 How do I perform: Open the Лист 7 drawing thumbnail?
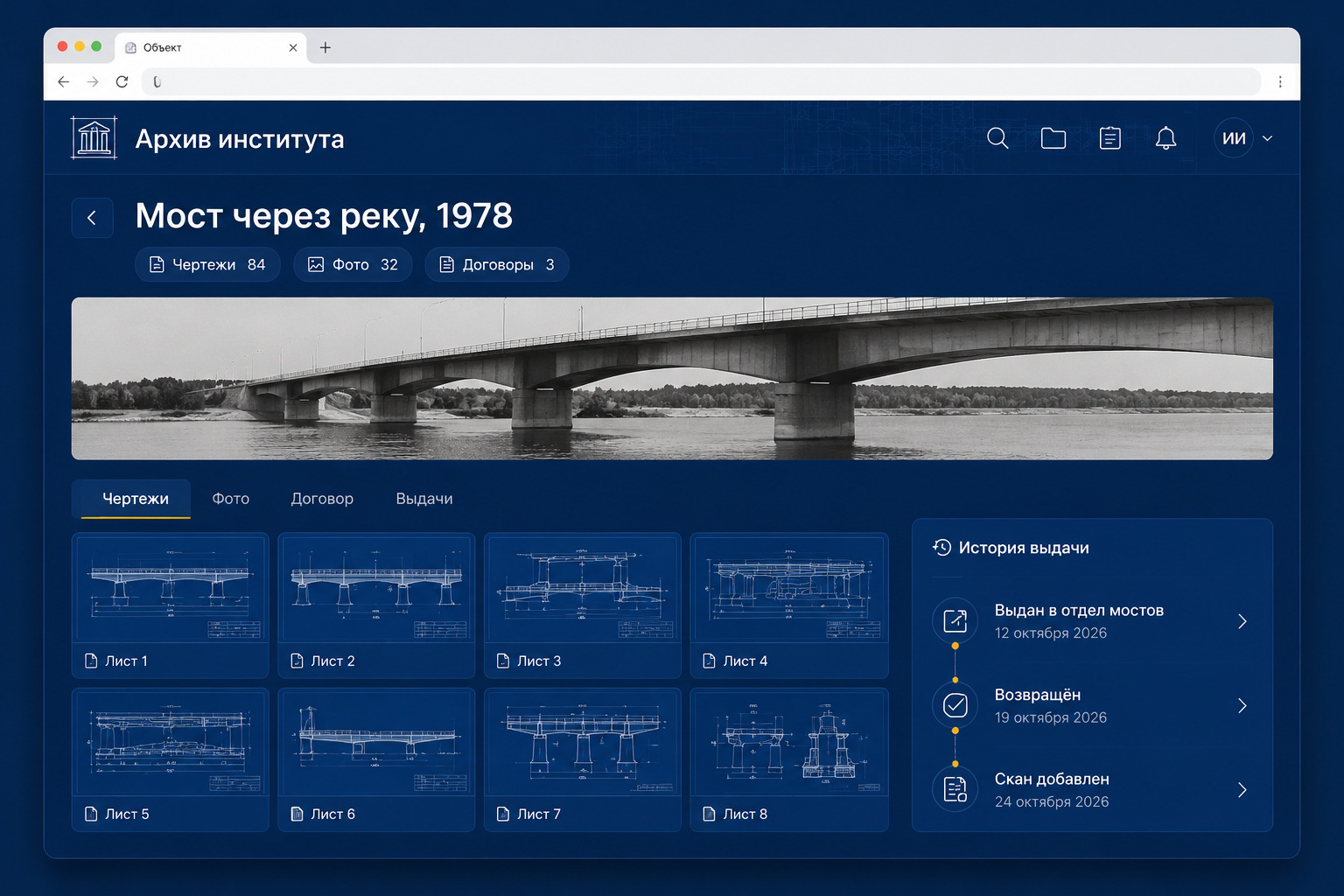pyautogui.click(x=583, y=759)
